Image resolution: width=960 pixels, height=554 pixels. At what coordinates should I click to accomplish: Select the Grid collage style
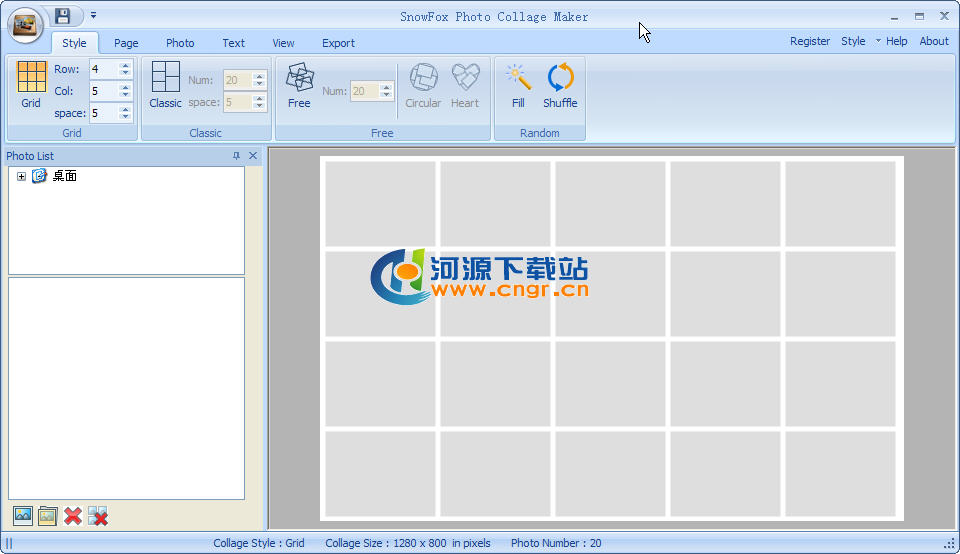(31, 85)
